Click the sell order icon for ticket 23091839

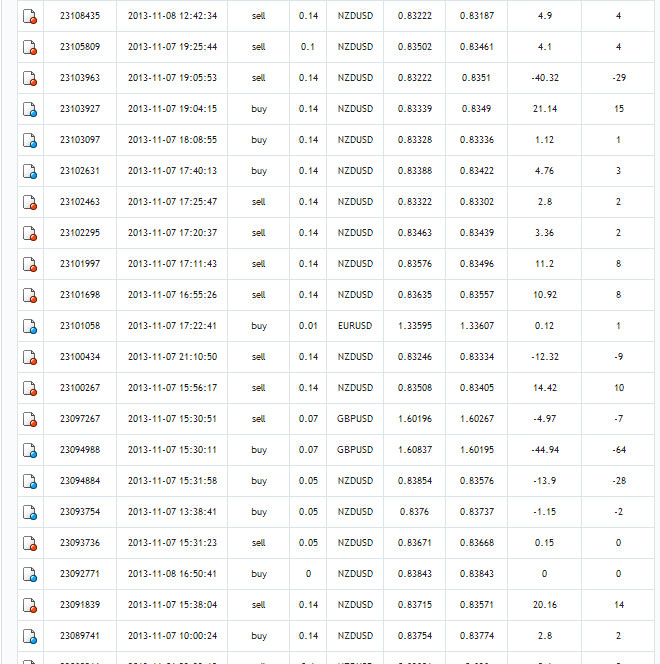30,605
